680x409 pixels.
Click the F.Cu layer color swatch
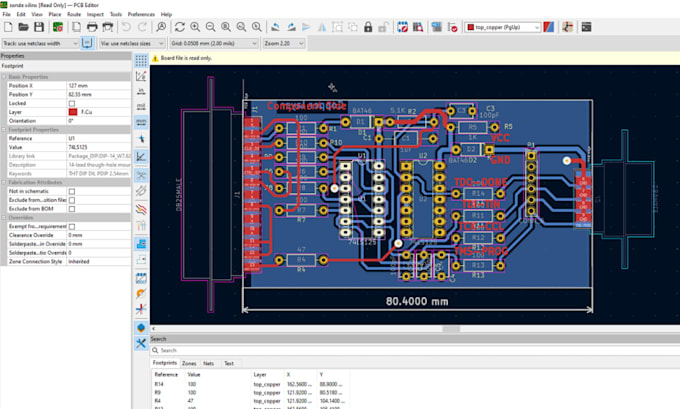coord(73,112)
